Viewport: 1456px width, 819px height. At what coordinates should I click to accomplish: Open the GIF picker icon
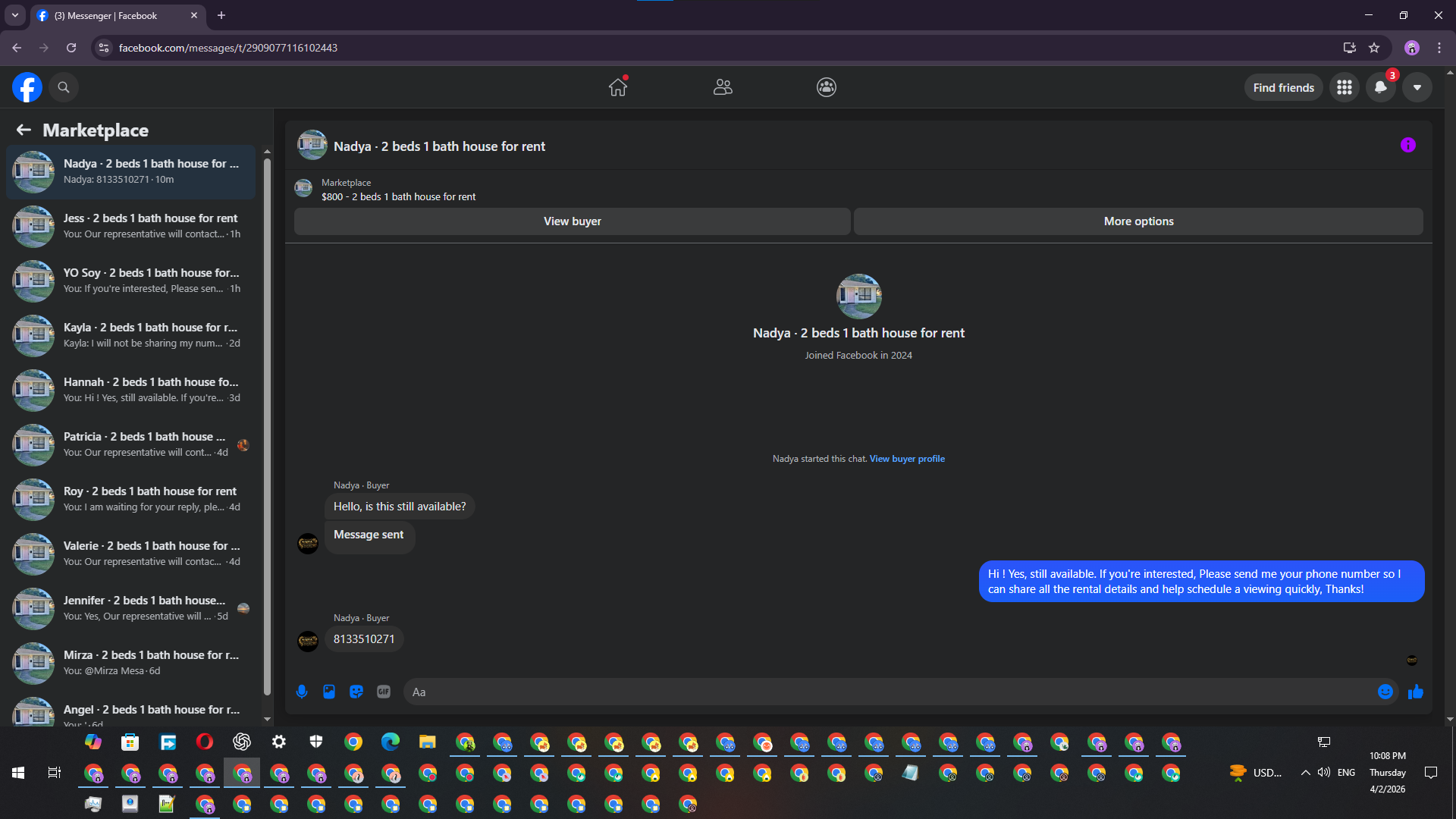click(384, 692)
